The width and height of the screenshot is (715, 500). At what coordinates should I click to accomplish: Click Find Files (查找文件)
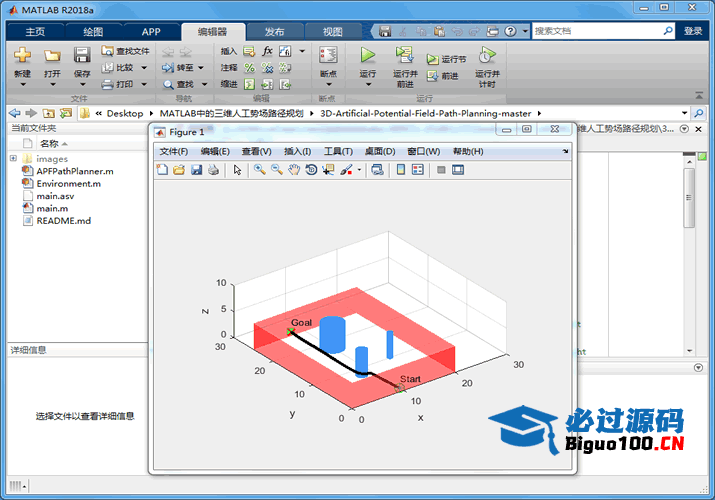tap(126, 51)
